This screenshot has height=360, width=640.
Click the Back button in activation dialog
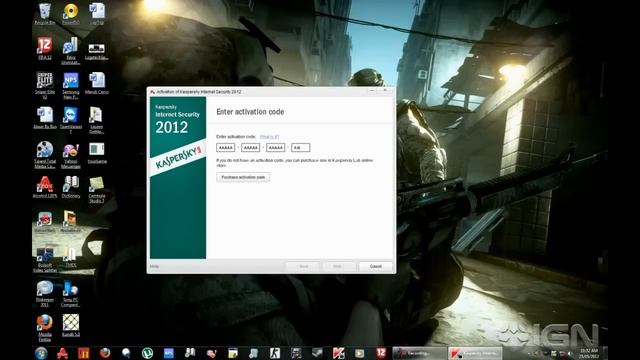303,267
